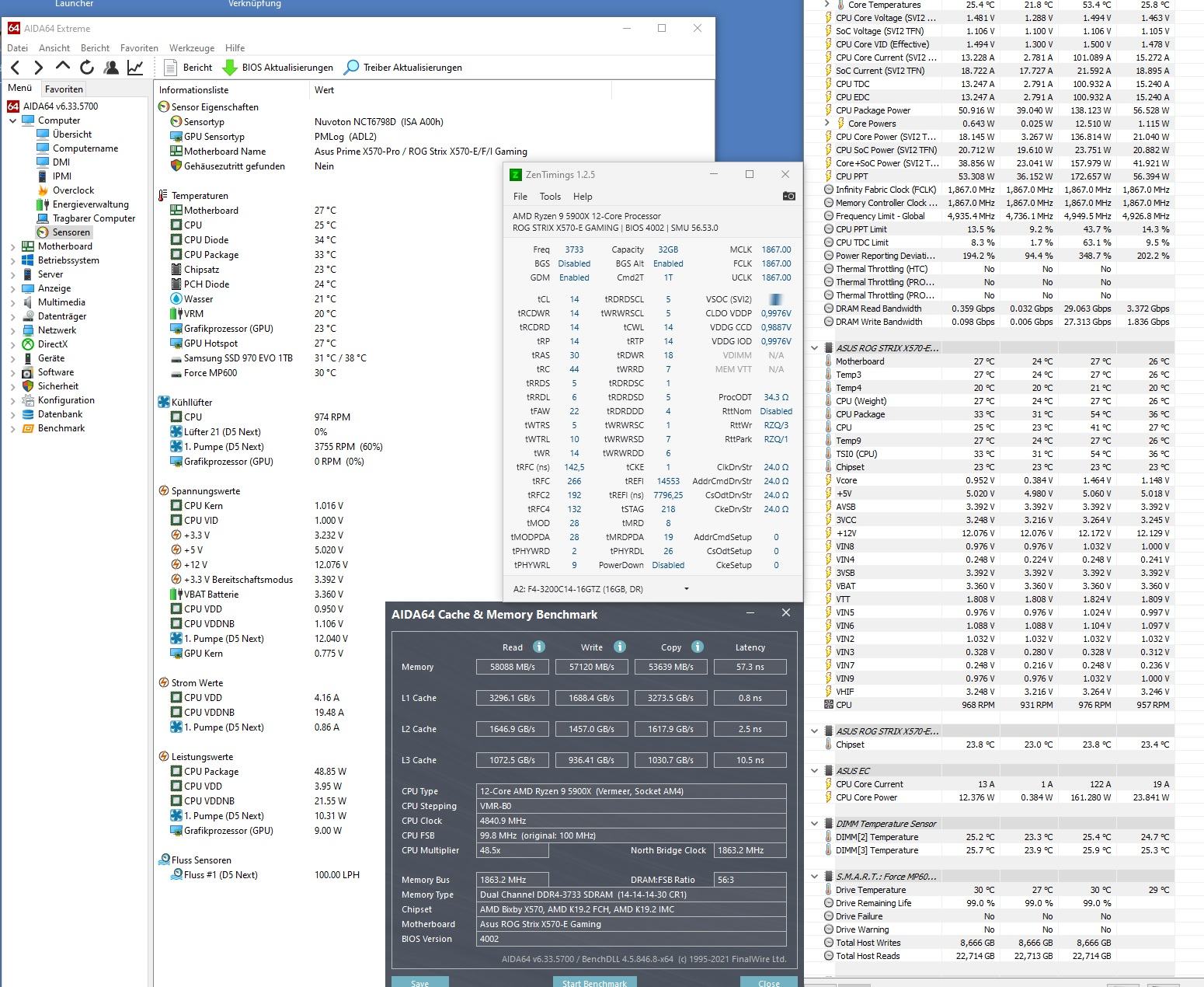Switch to the Favoriten tab
Viewport: 1204px width, 987px height.
pyautogui.click(x=64, y=89)
